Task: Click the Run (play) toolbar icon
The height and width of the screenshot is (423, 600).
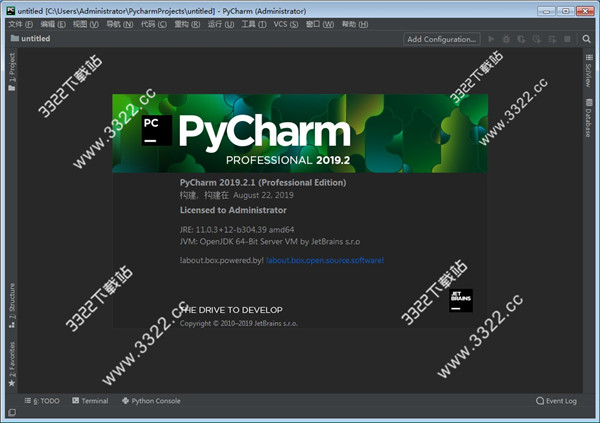Action: pyautogui.click(x=491, y=39)
